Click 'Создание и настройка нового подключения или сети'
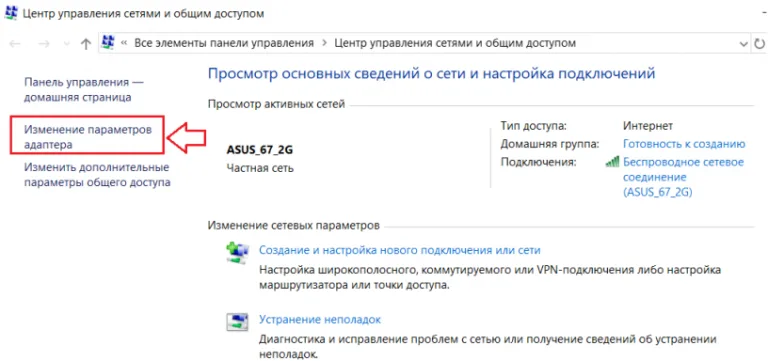Viewport: 768px width, 361px height. (x=399, y=250)
